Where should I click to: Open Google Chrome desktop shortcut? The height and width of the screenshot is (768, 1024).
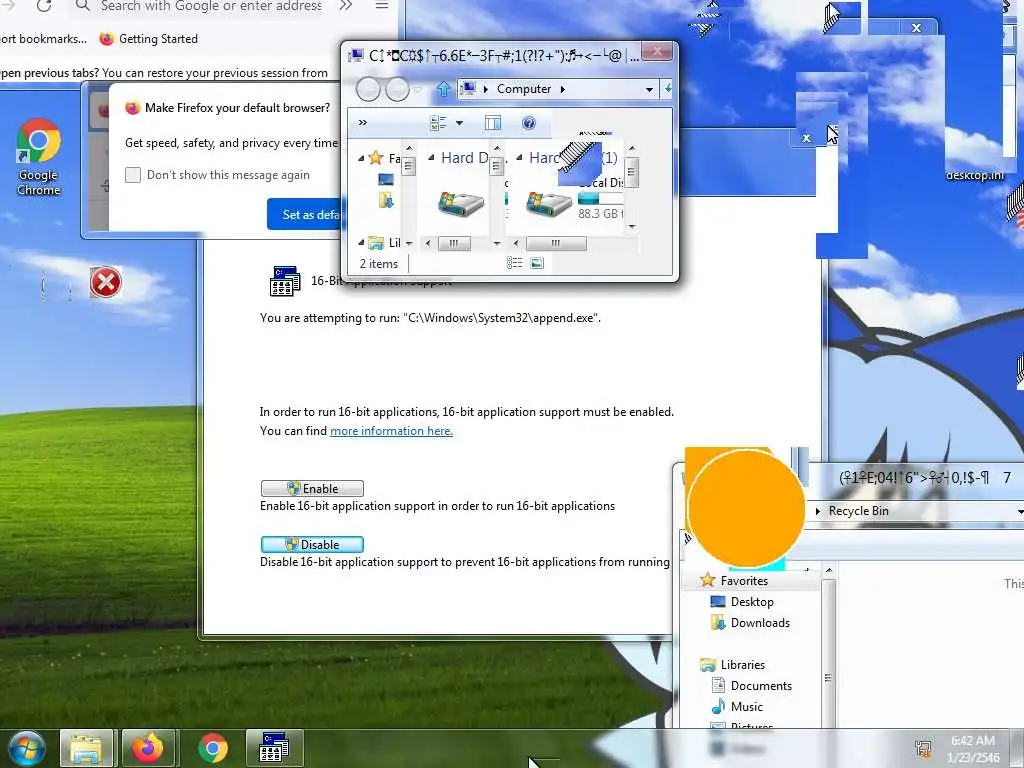pos(39,157)
